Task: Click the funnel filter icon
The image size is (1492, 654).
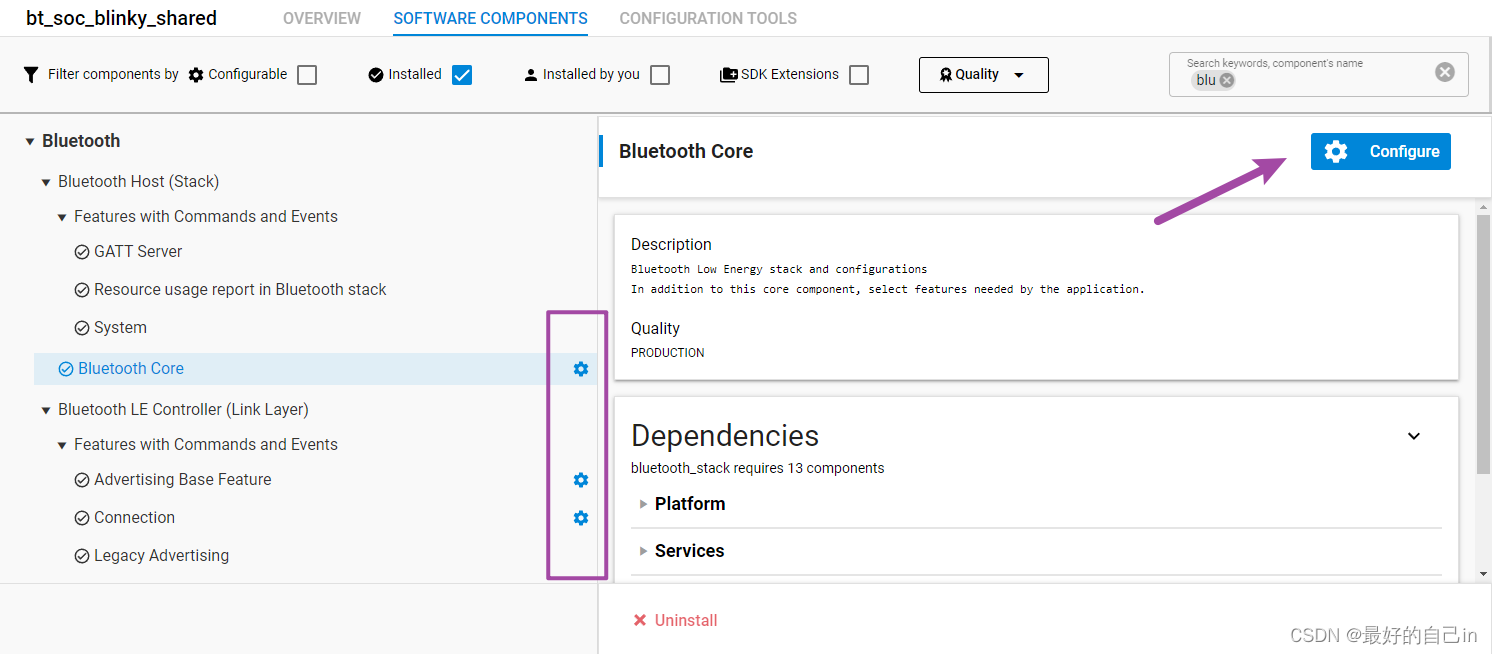Action: coord(31,75)
